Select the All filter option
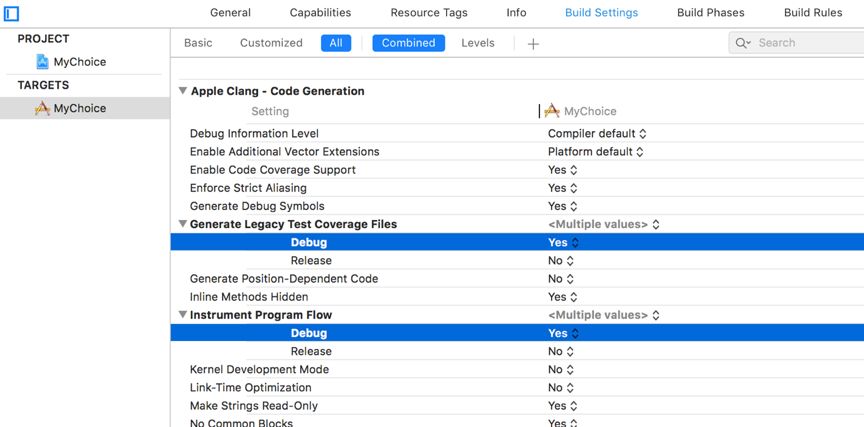Viewport: 864px width, 427px height. [336, 43]
